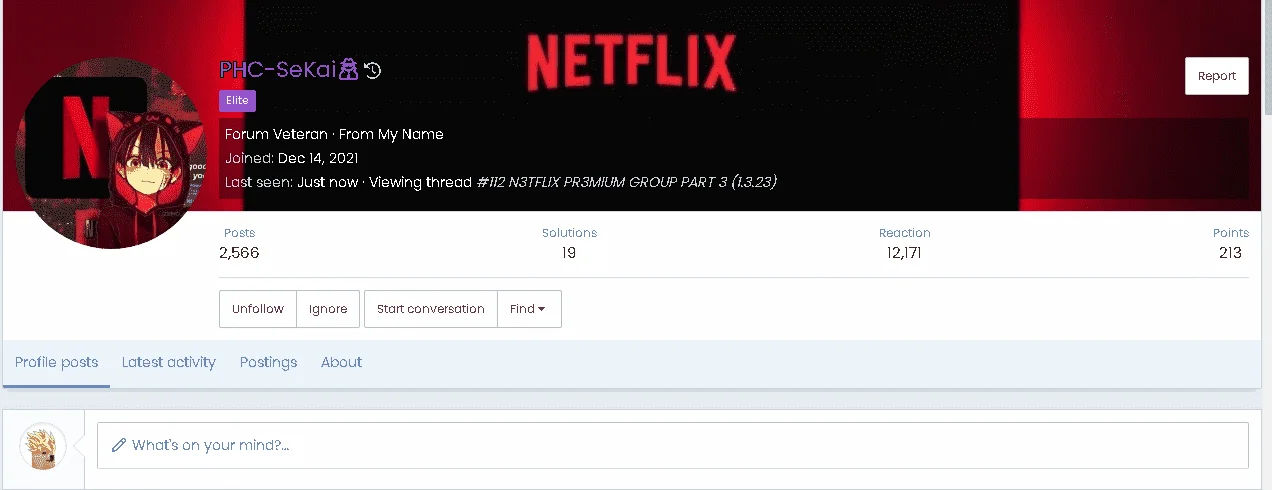The image size is (1272, 490).
Task: Click the pencil icon in the status box
Action: (x=119, y=445)
